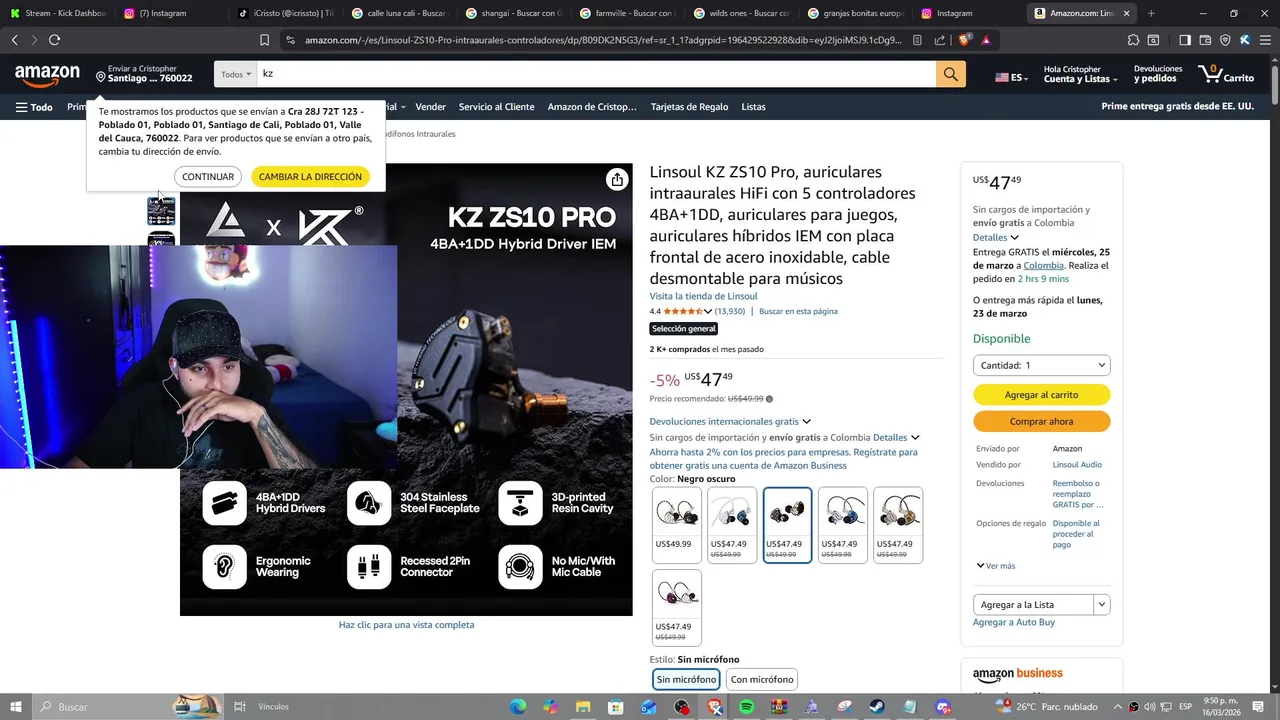Open the reader mode icon in address bar
Viewport: 1280px width, 720px height.
pyautogui.click(x=918, y=40)
